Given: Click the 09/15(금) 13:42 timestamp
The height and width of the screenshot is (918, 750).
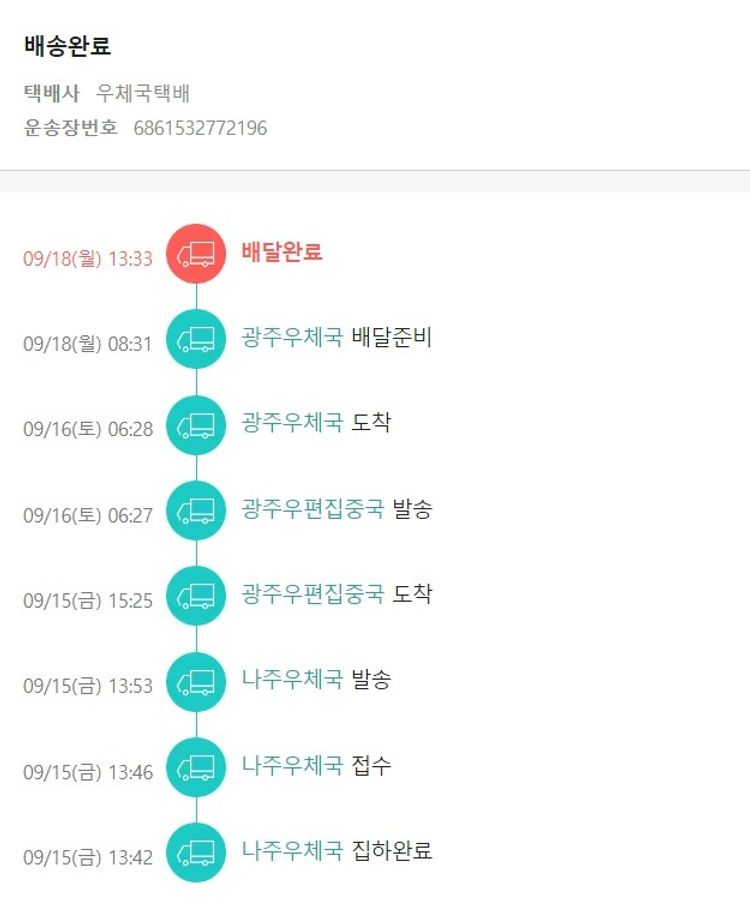Looking at the screenshot, I should [88, 858].
